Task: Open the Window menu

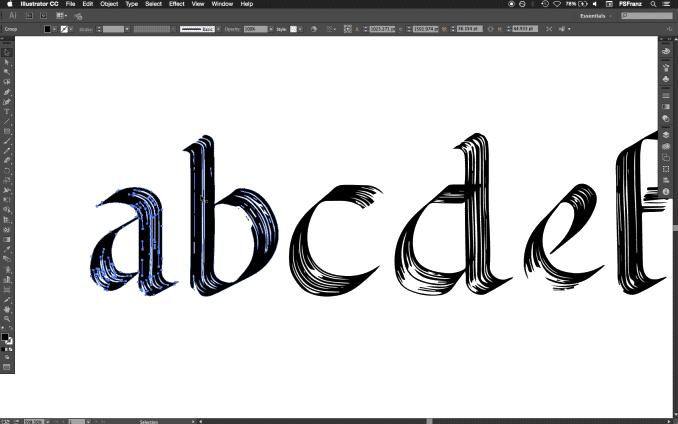Action: point(222,4)
